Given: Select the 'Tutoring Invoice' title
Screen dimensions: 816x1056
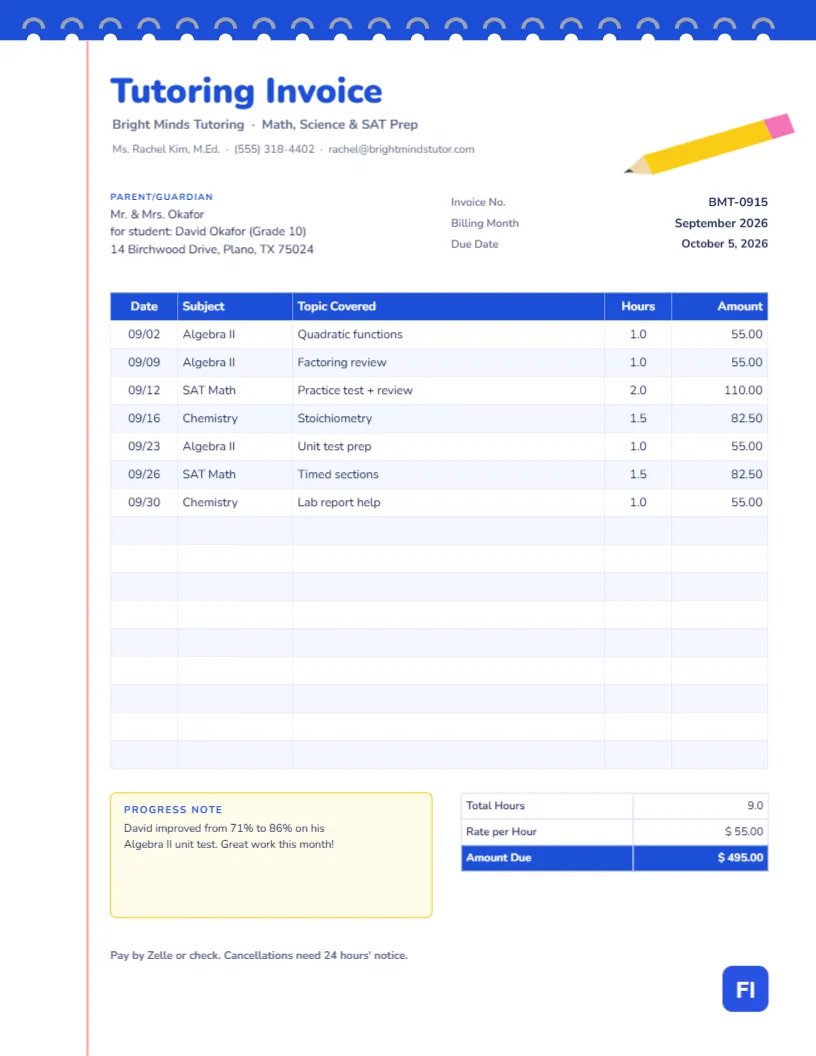Looking at the screenshot, I should click(x=246, y=91).
